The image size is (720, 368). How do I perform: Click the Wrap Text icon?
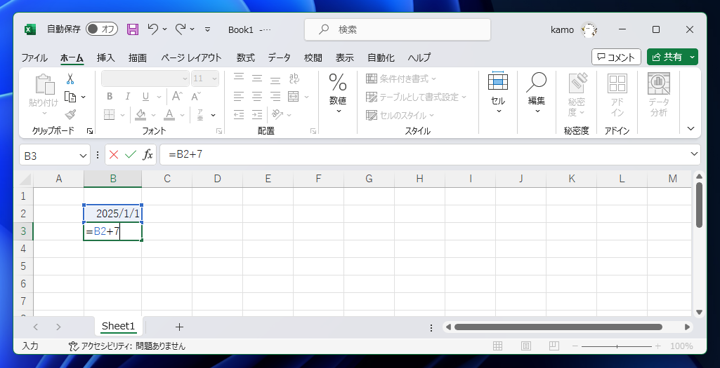point(294,79)
